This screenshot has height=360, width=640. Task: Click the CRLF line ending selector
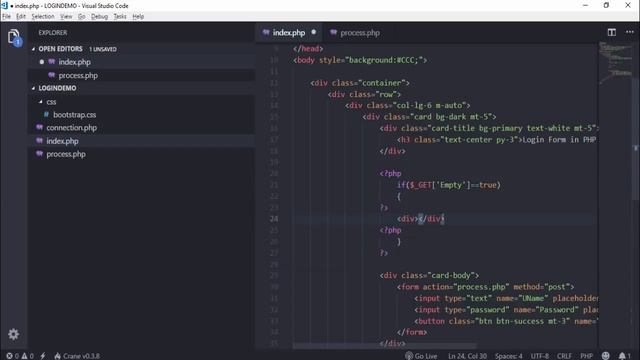point(564,356)
